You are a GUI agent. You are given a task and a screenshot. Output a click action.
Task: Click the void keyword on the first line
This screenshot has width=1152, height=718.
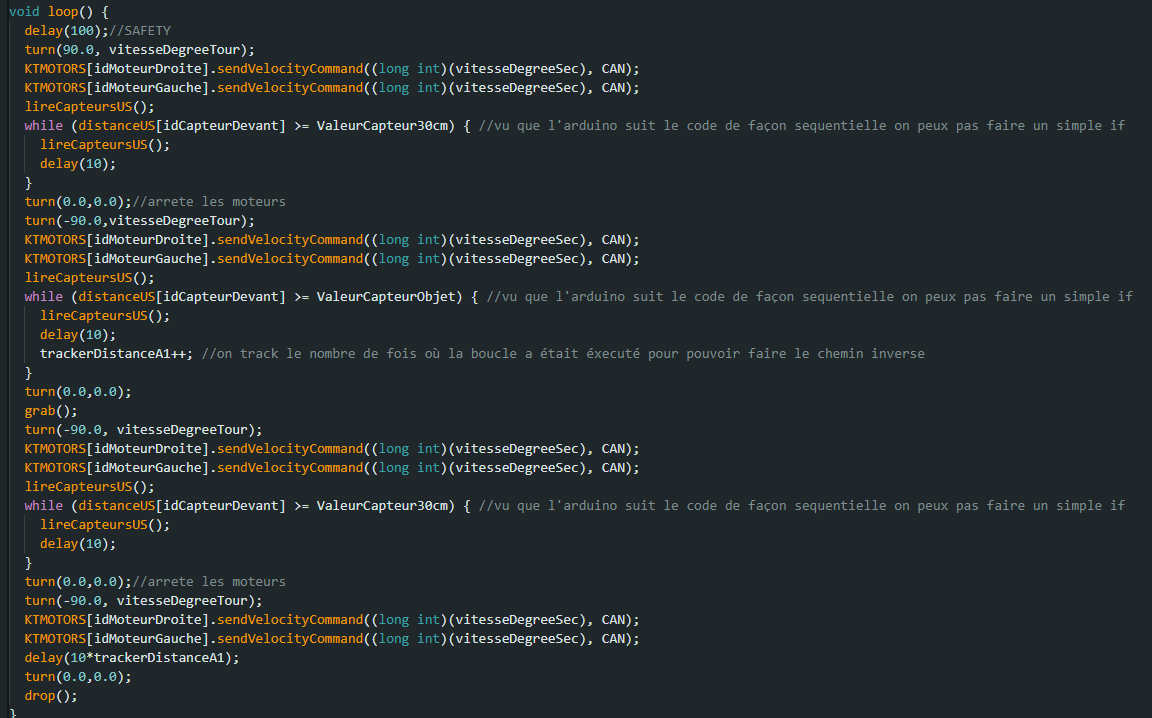pos(24,11)
